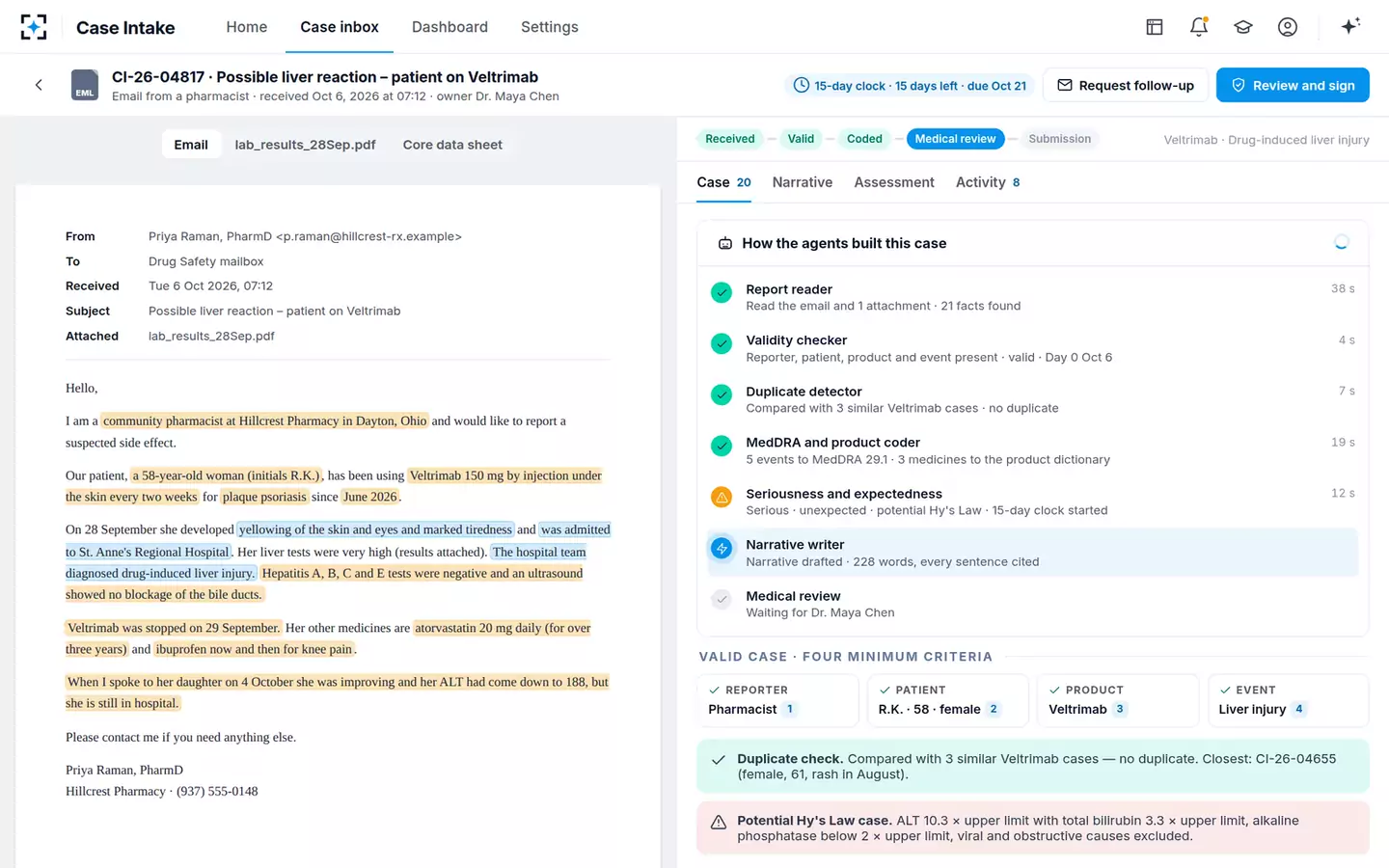Click highlighted text "plaque psoriasis" in email

click(x=264, y=497)
